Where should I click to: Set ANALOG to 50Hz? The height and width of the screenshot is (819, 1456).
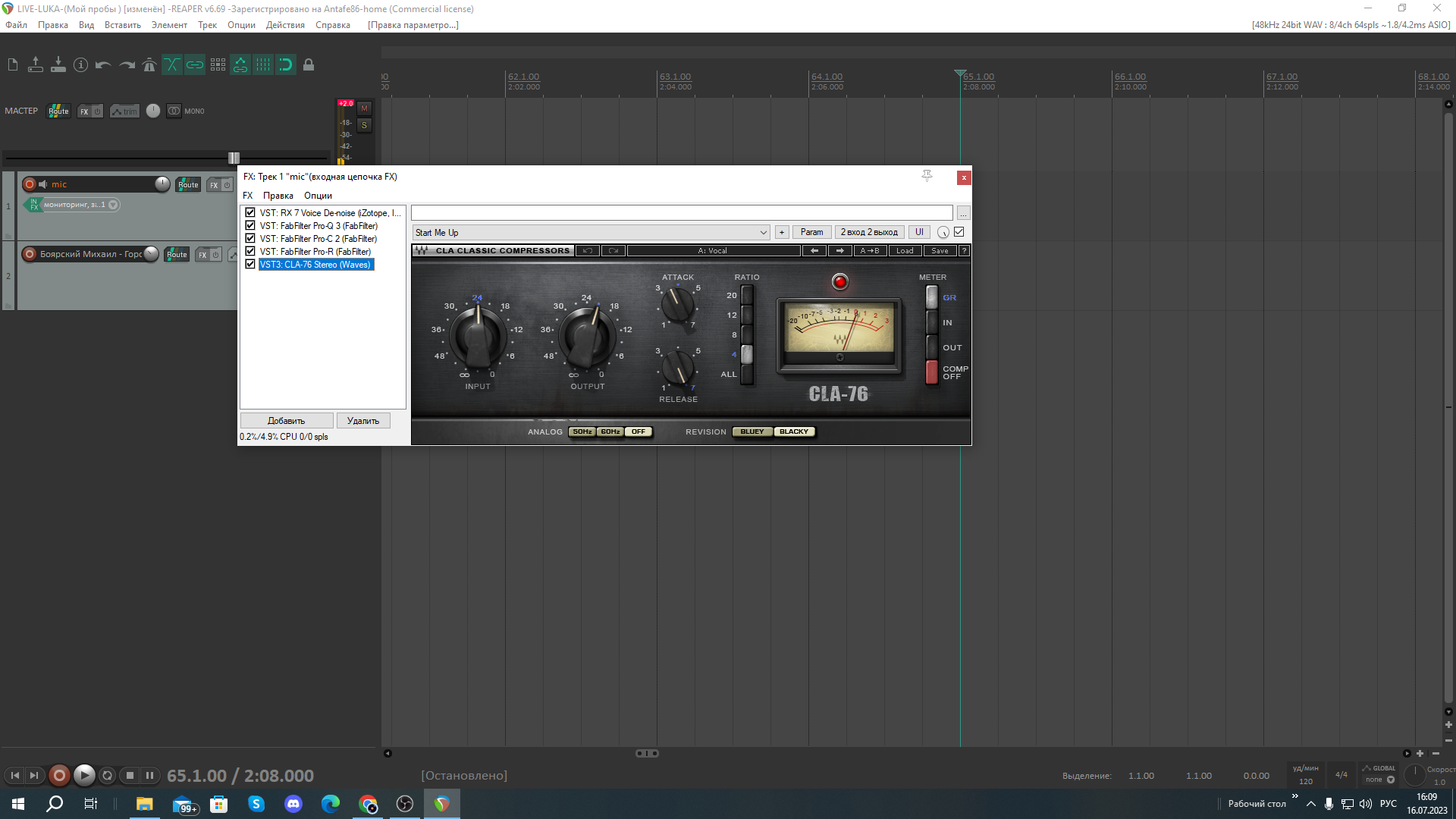click(582, 432)
